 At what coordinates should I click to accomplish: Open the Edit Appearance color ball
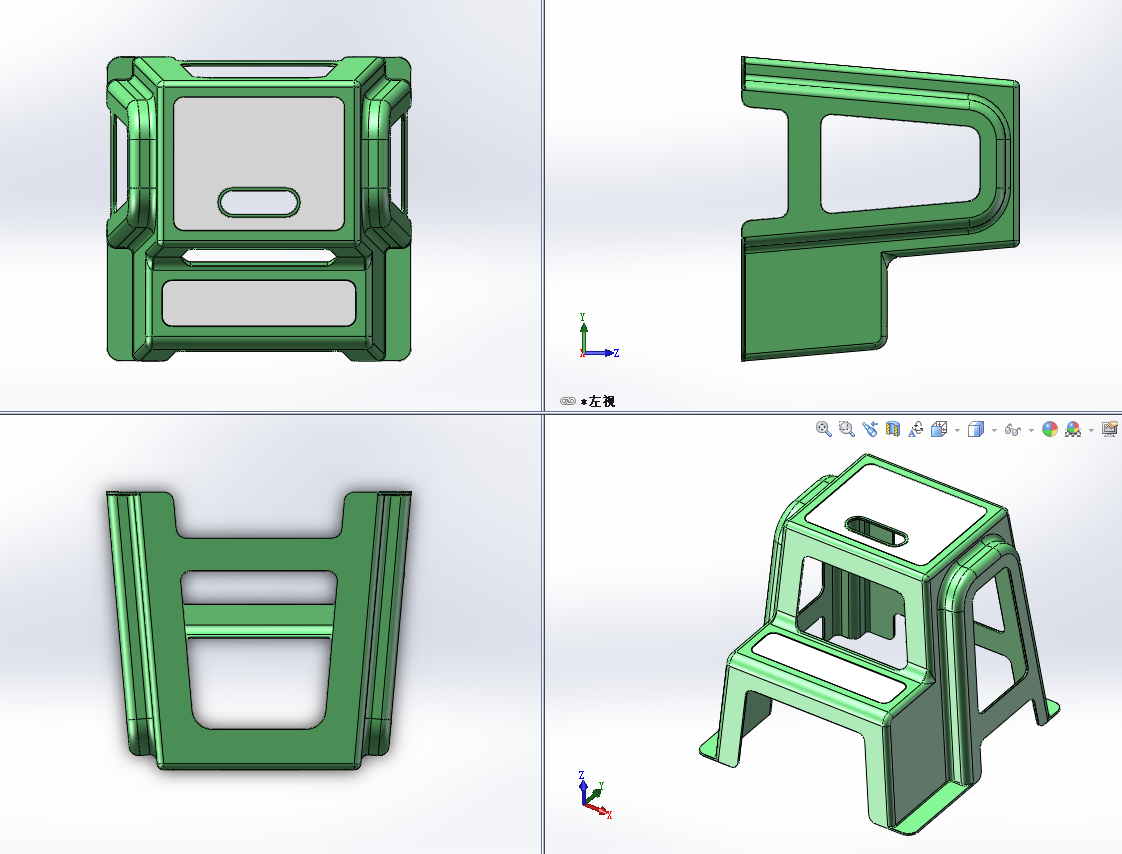(x=1050, y=429)
